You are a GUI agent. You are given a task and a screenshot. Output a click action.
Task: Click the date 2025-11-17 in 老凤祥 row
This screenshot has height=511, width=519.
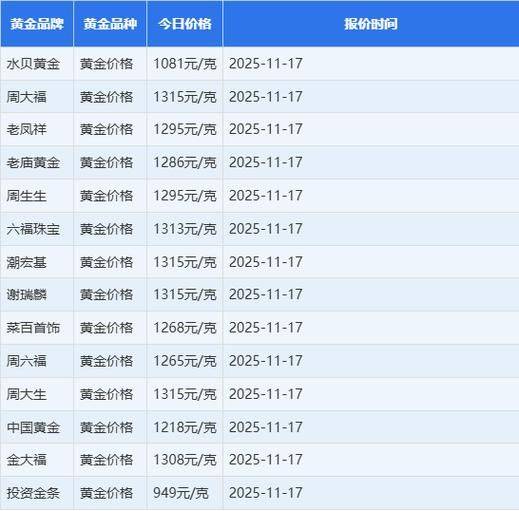pyautogui.click(x=266, y=129)
